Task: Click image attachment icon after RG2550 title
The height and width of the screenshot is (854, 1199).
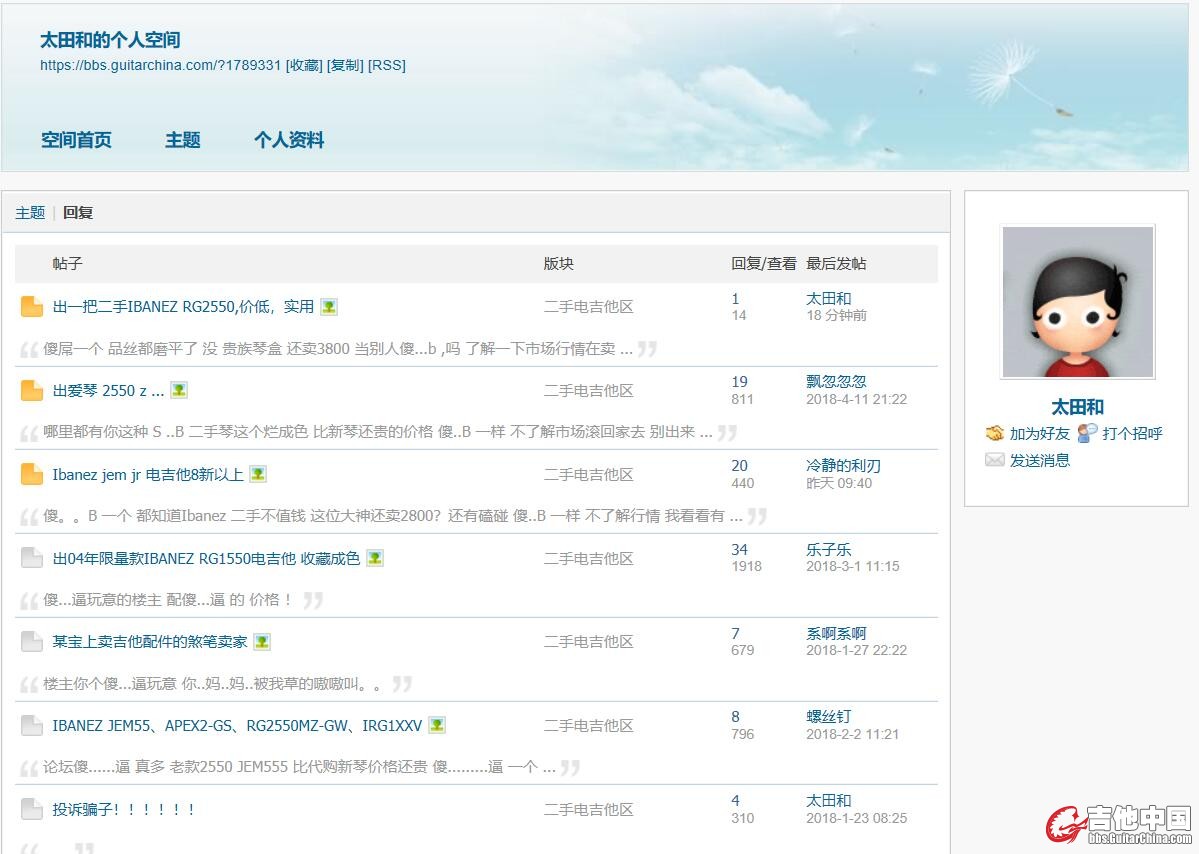Action: point(329,307)
